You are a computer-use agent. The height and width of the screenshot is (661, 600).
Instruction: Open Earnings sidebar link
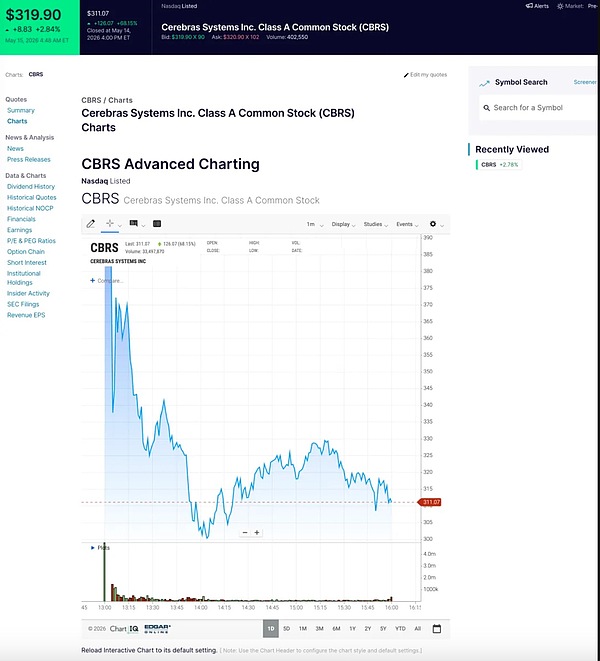(x=19, y=230)
